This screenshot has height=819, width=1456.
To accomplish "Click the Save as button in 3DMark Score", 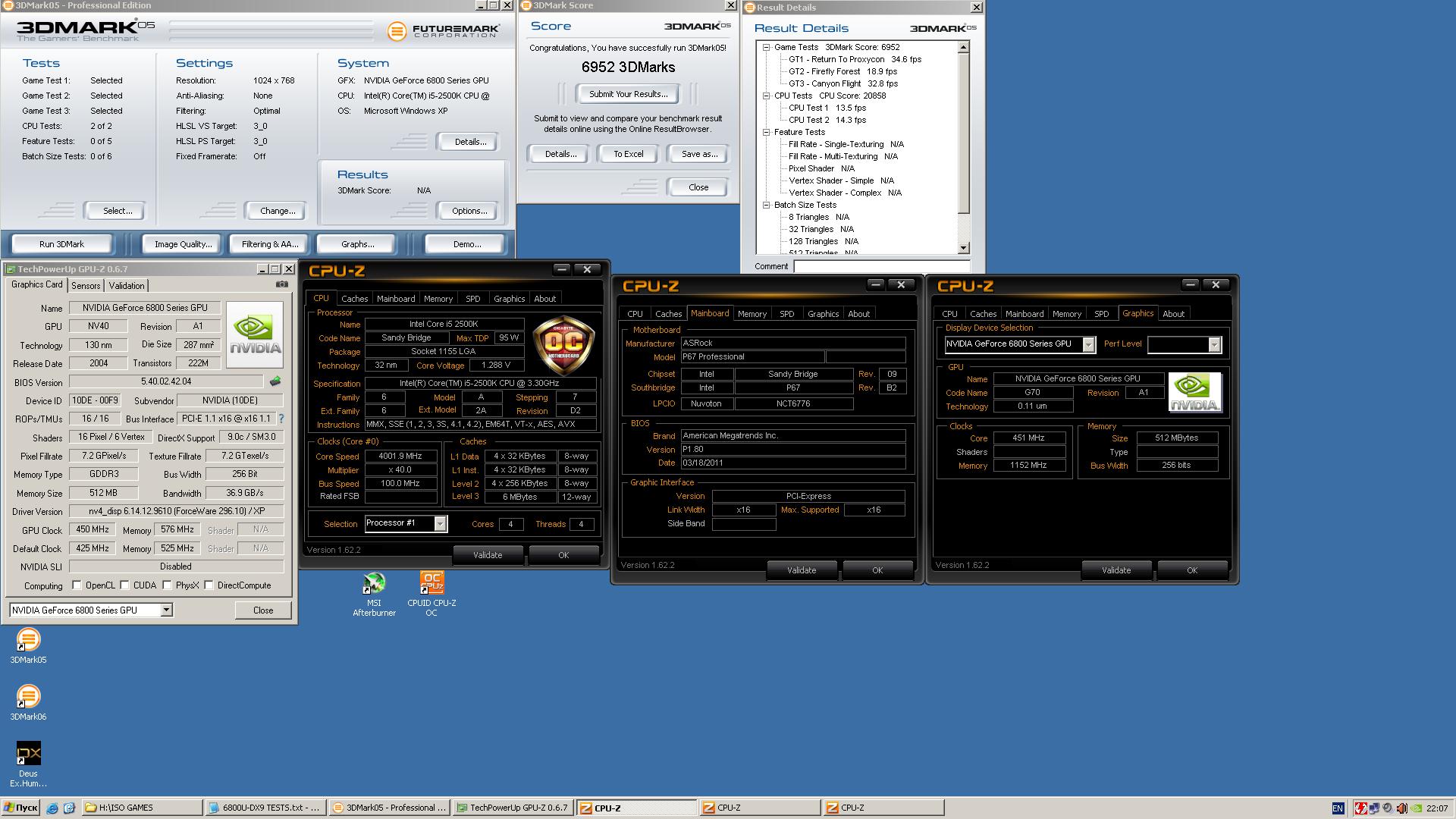I will (x=699, y=154).
